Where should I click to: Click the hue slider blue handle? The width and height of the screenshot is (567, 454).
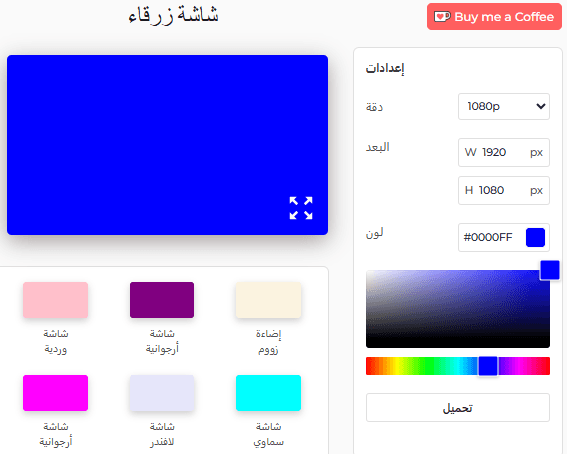(488, 366)
